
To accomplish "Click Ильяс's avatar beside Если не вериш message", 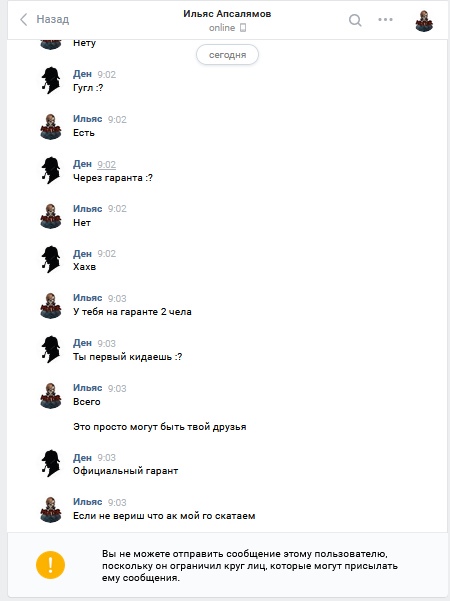I will point(51,509).
